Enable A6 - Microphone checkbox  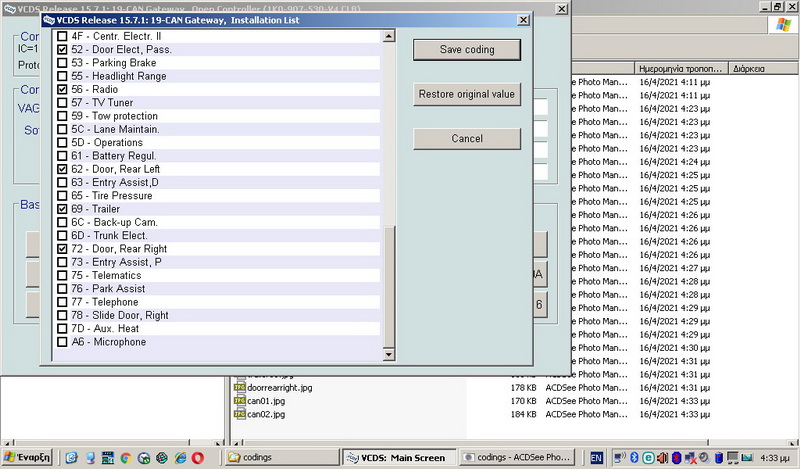coord(62,341)
